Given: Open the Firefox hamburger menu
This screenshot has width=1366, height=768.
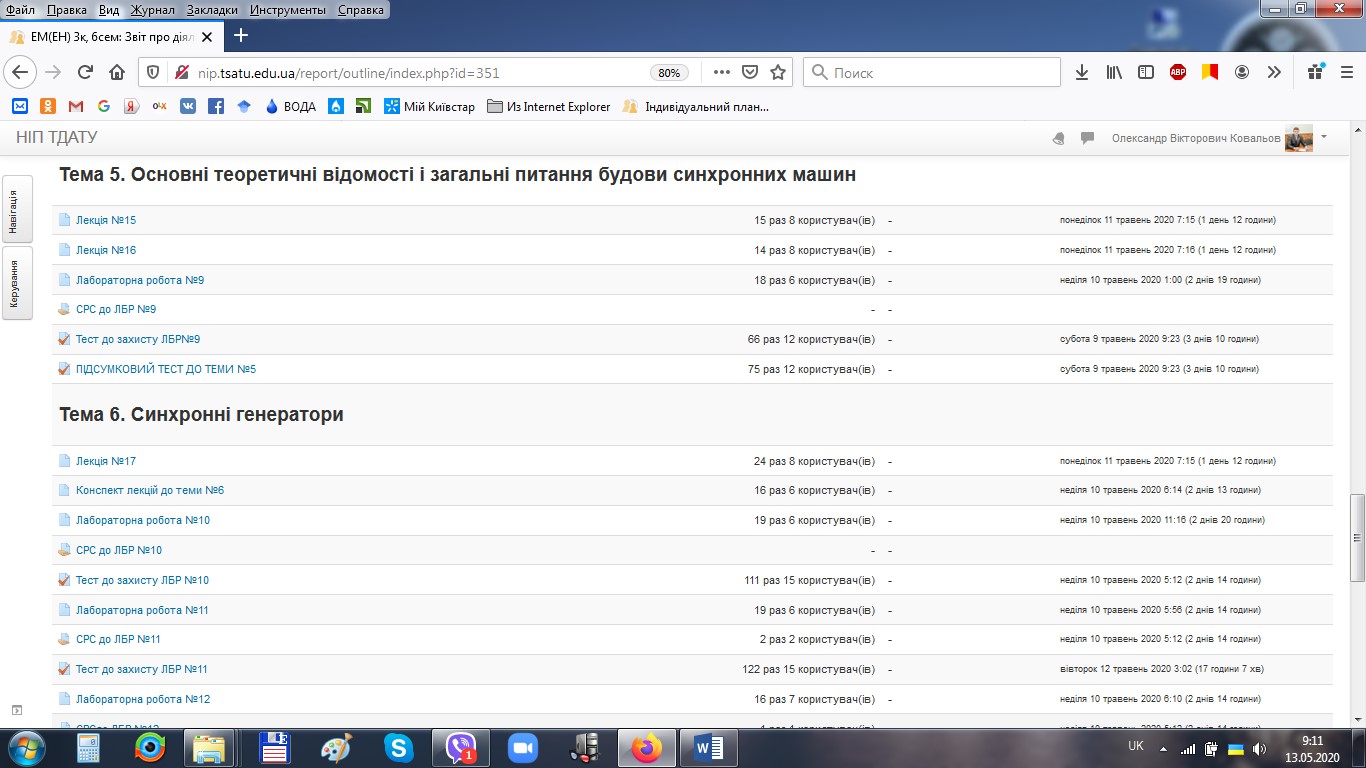Looking at the screenshot, I should click(x=1346, y=72).
